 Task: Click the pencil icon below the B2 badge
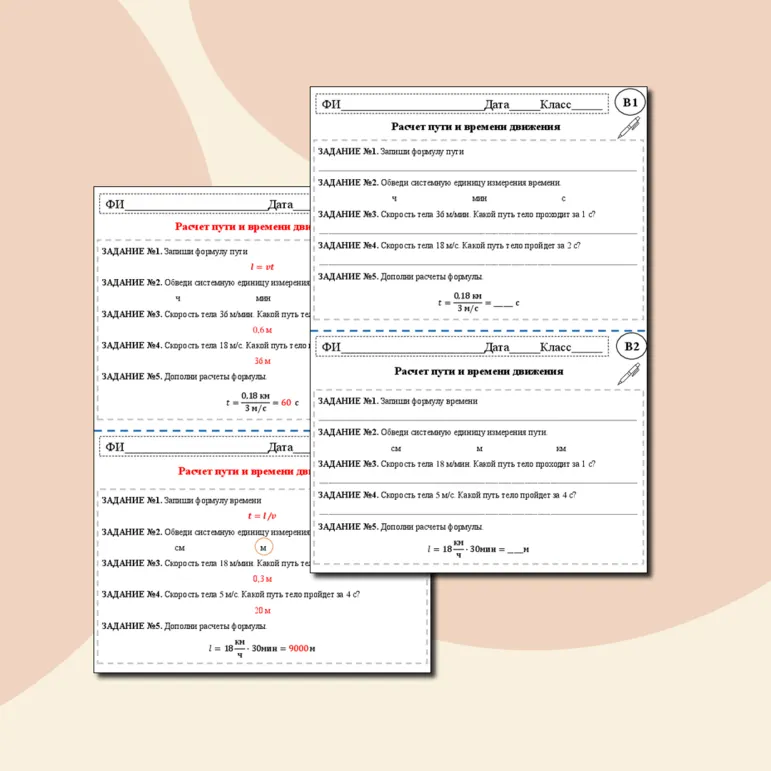[629, 373]
